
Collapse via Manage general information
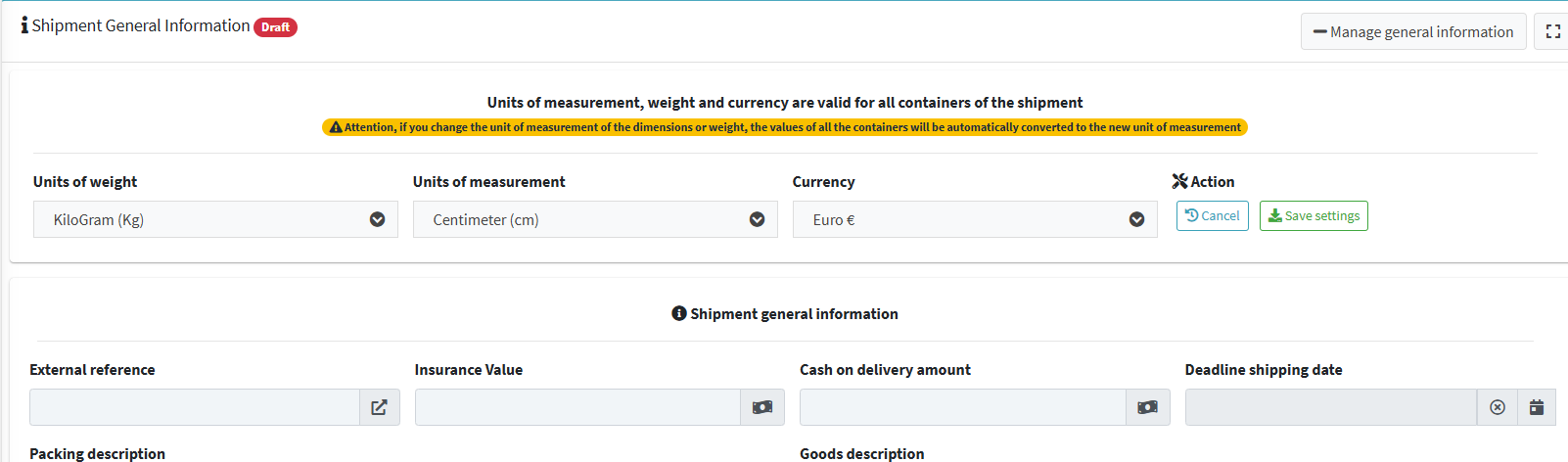(x=1413, y=31)
